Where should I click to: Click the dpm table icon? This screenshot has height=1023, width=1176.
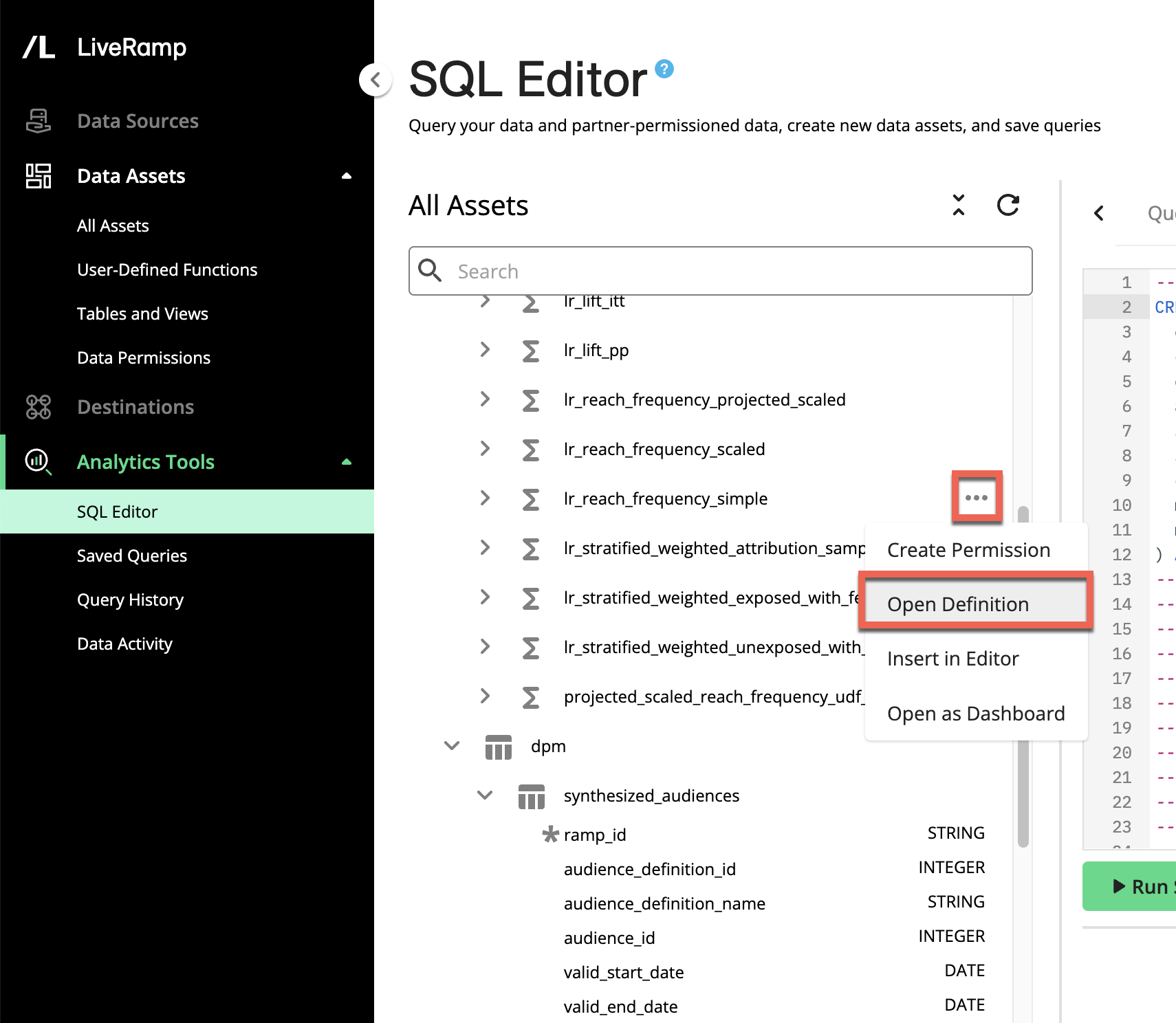pyautogui.click(x=499, y=747)
